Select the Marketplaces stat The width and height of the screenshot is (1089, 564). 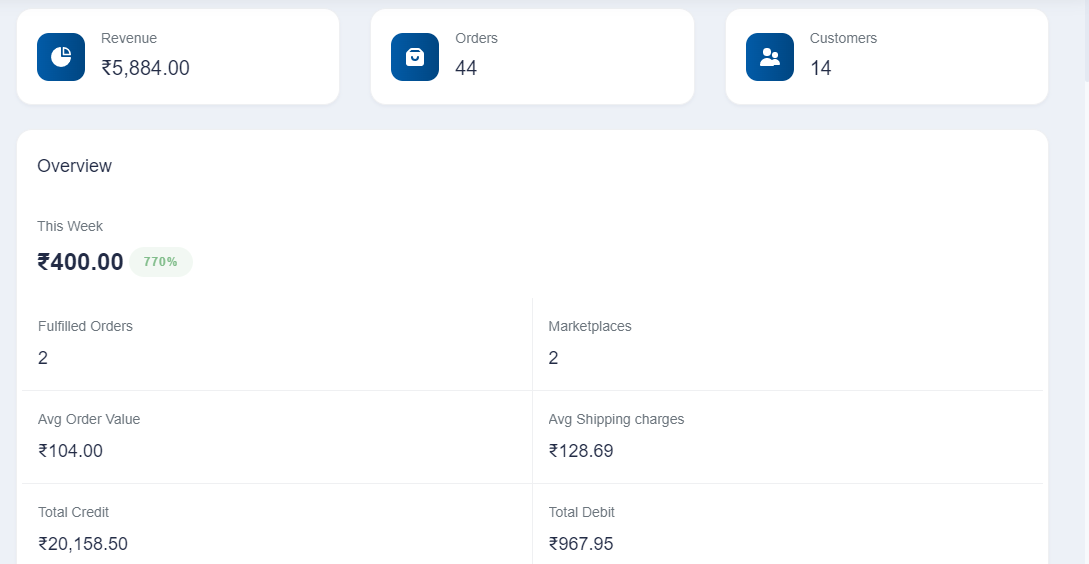pyautogui.click(x=788, y=345)
